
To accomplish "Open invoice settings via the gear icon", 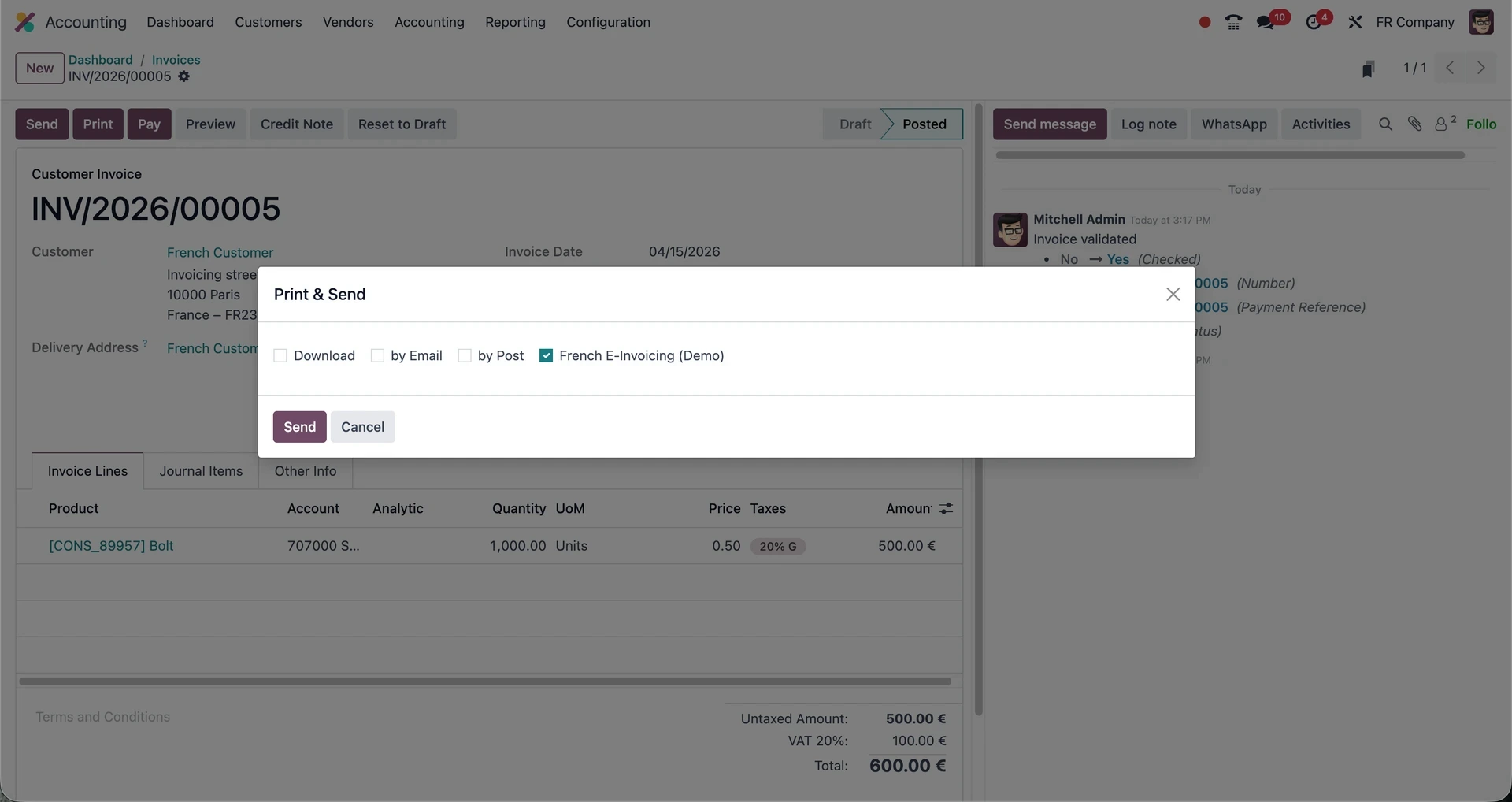I will pyautogui.click(x=183, y=76).
